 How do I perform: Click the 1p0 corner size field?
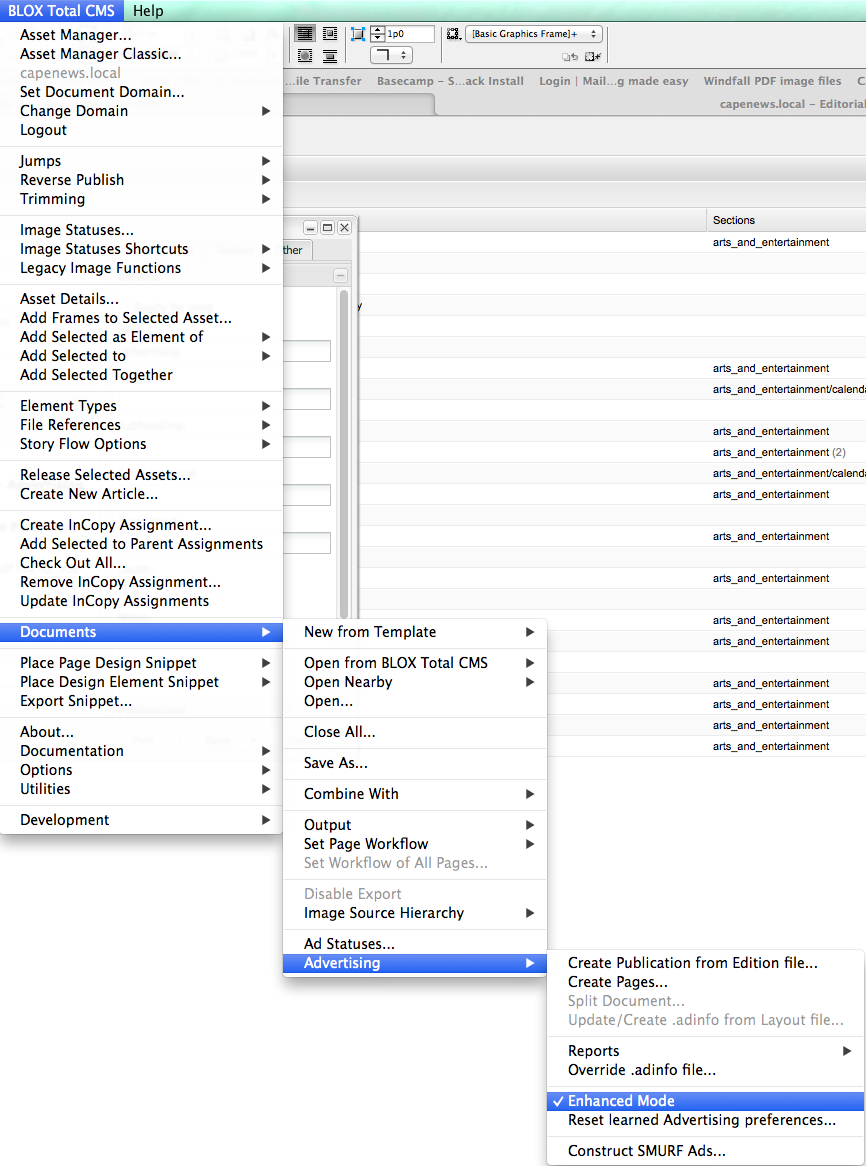(410, 34)
